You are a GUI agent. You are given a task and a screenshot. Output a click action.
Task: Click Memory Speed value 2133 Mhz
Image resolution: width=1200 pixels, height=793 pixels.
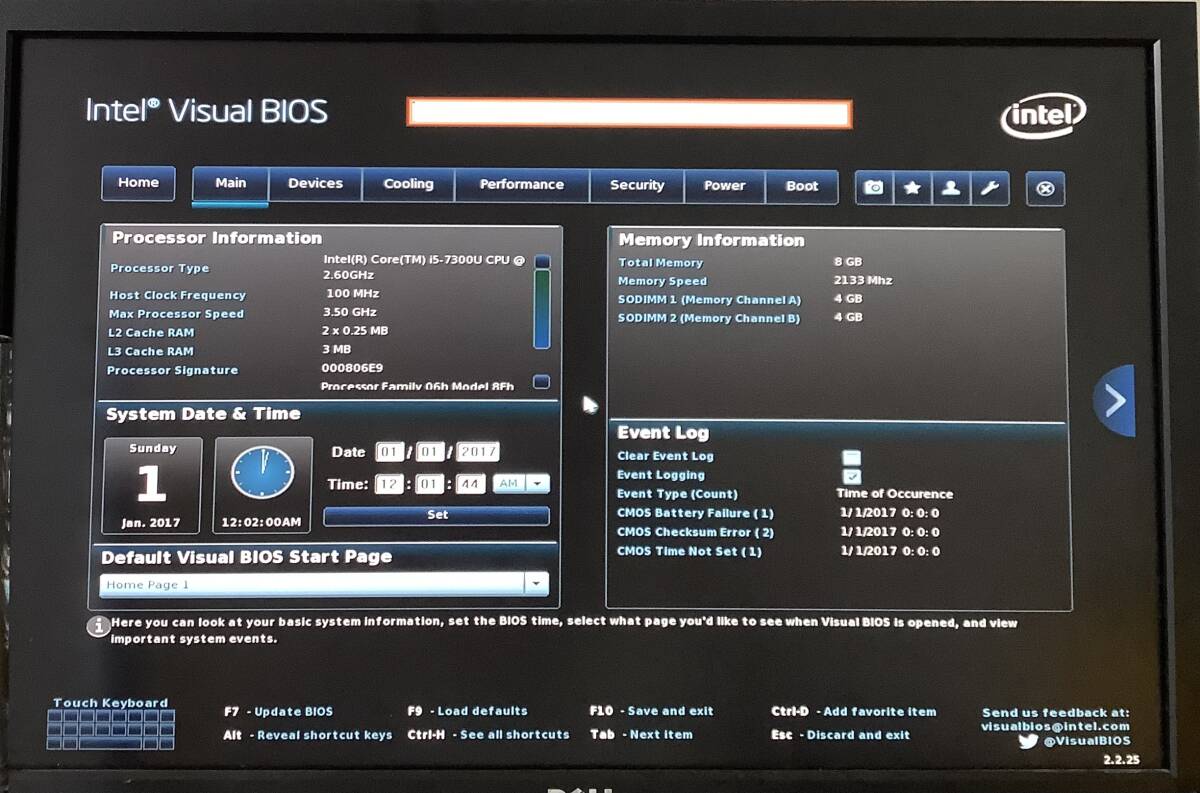point(863,280)
